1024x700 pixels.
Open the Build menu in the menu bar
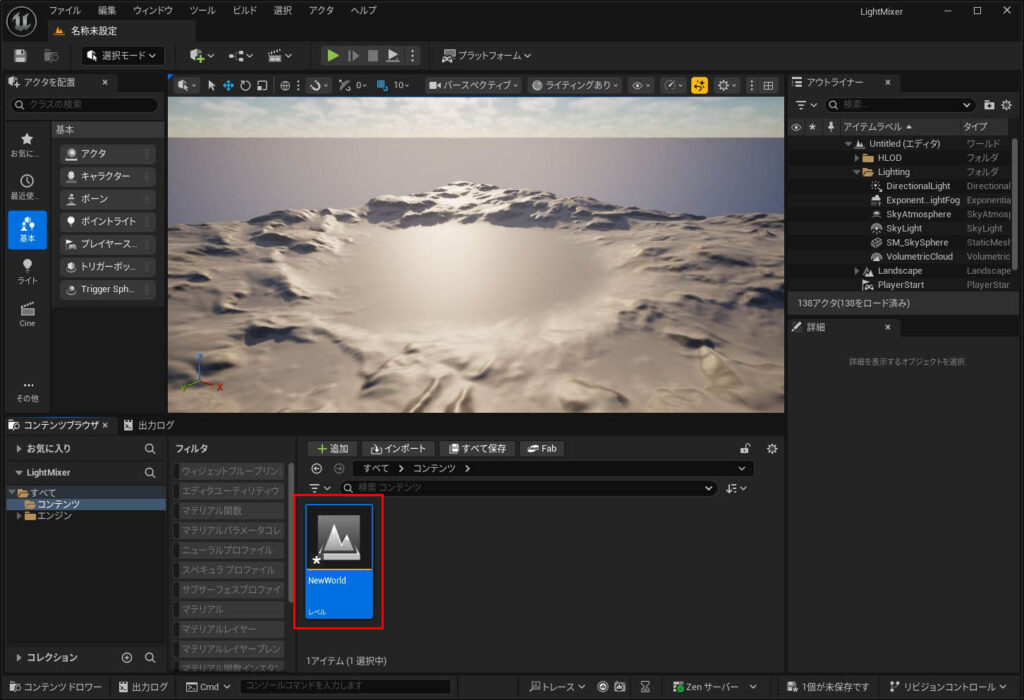[244, 10]
